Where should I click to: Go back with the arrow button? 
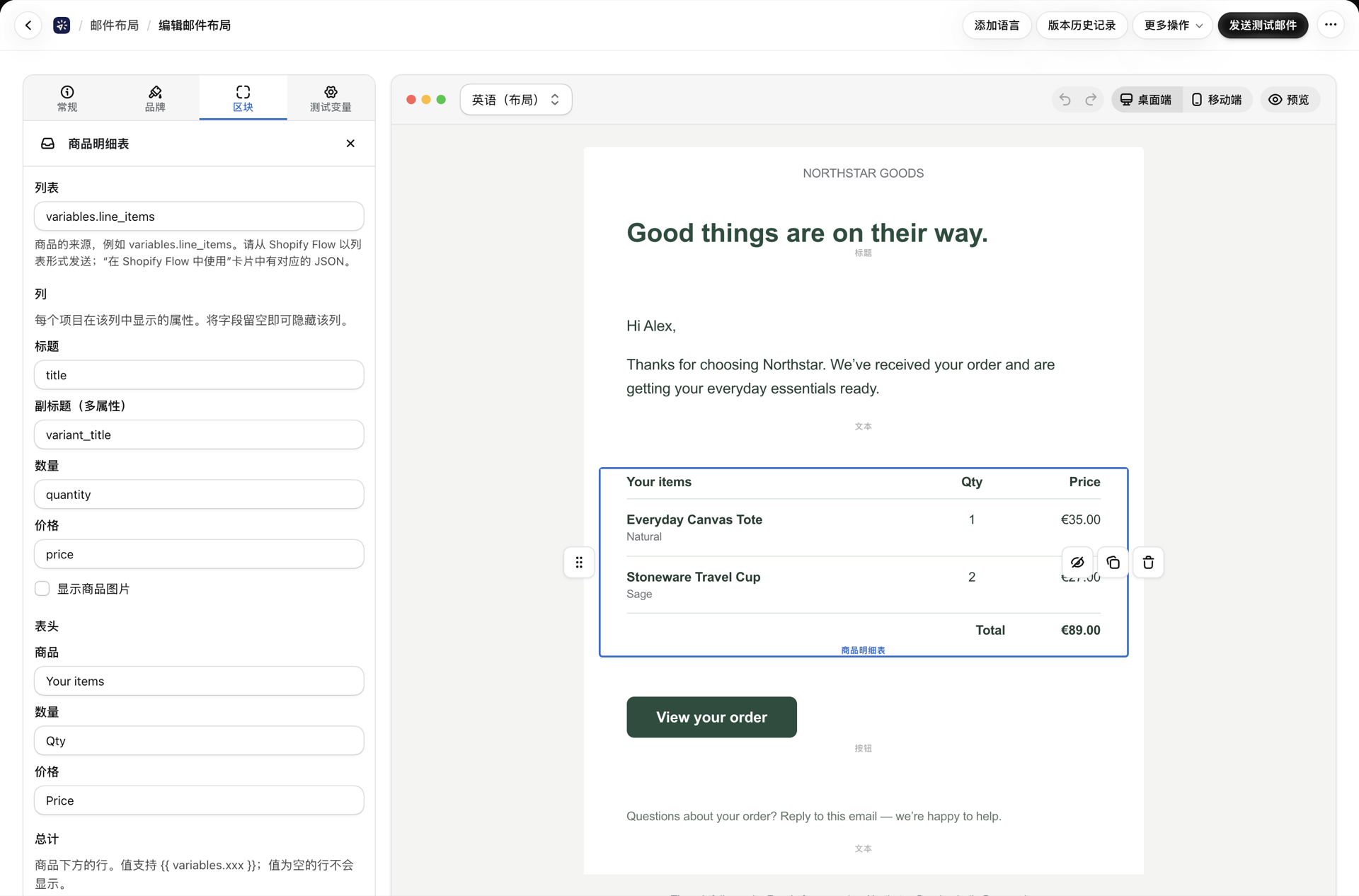point(28,25)
